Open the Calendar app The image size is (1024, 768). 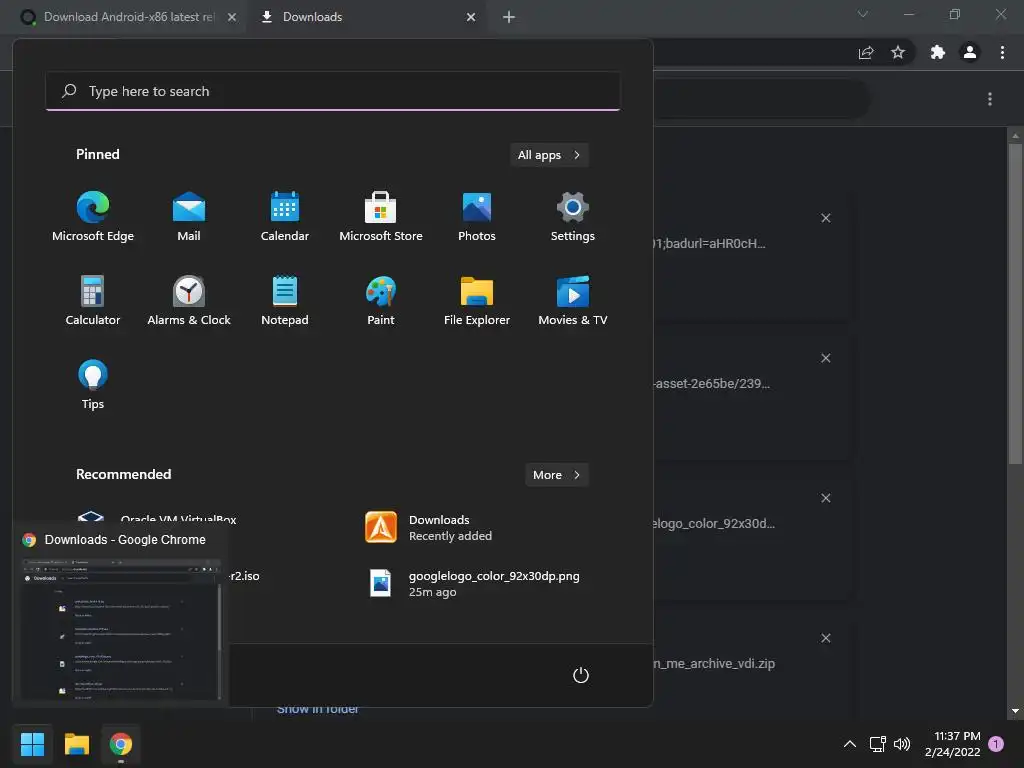285,217
